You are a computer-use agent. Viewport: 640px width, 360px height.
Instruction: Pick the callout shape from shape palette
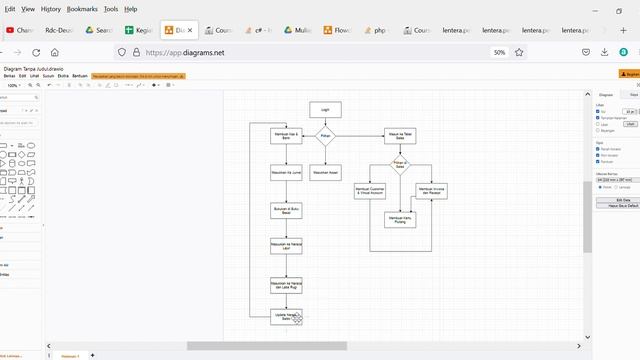(12, 181)
